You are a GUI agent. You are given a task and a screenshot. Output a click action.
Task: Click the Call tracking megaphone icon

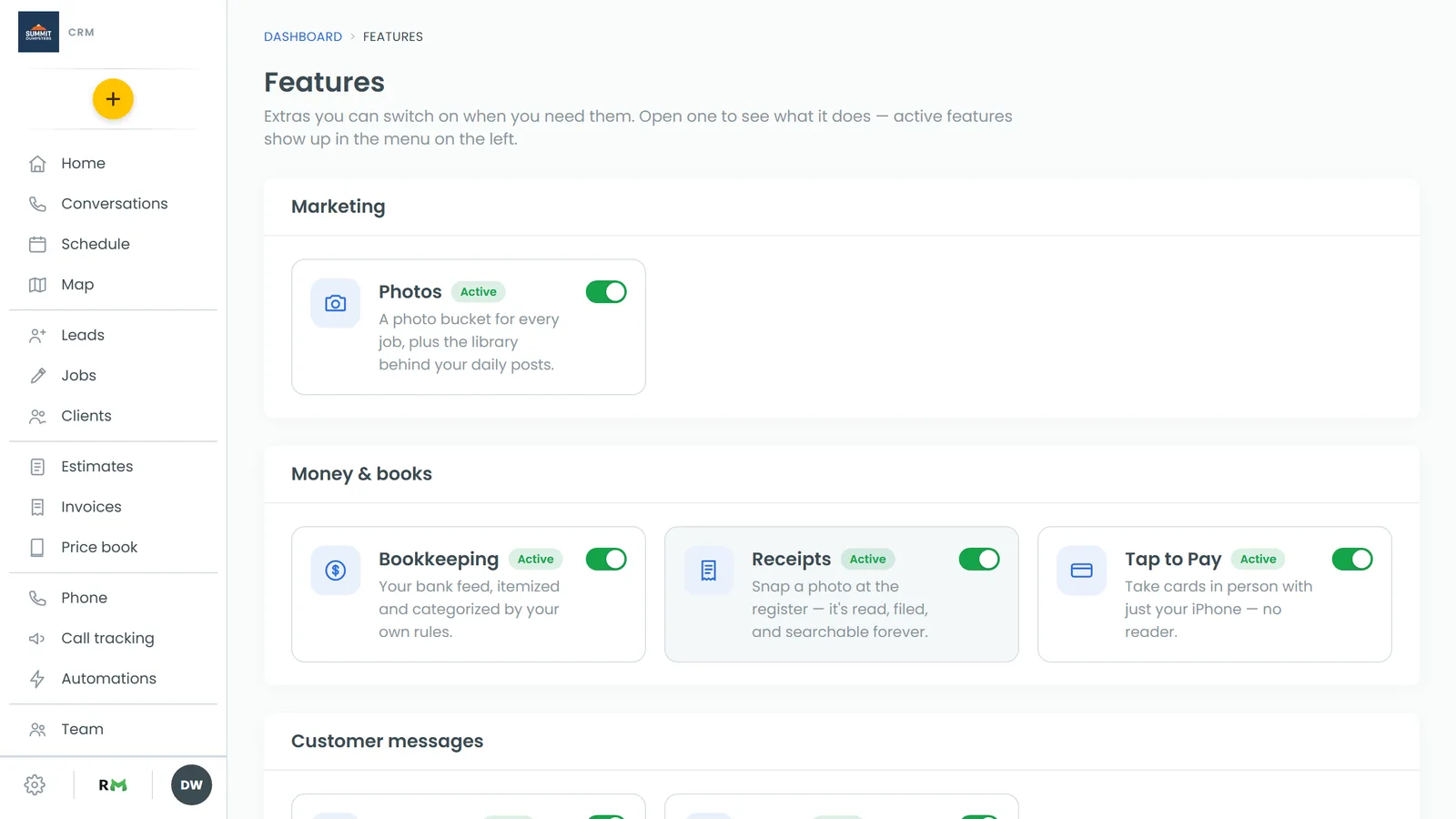click(x=37, y=639)
